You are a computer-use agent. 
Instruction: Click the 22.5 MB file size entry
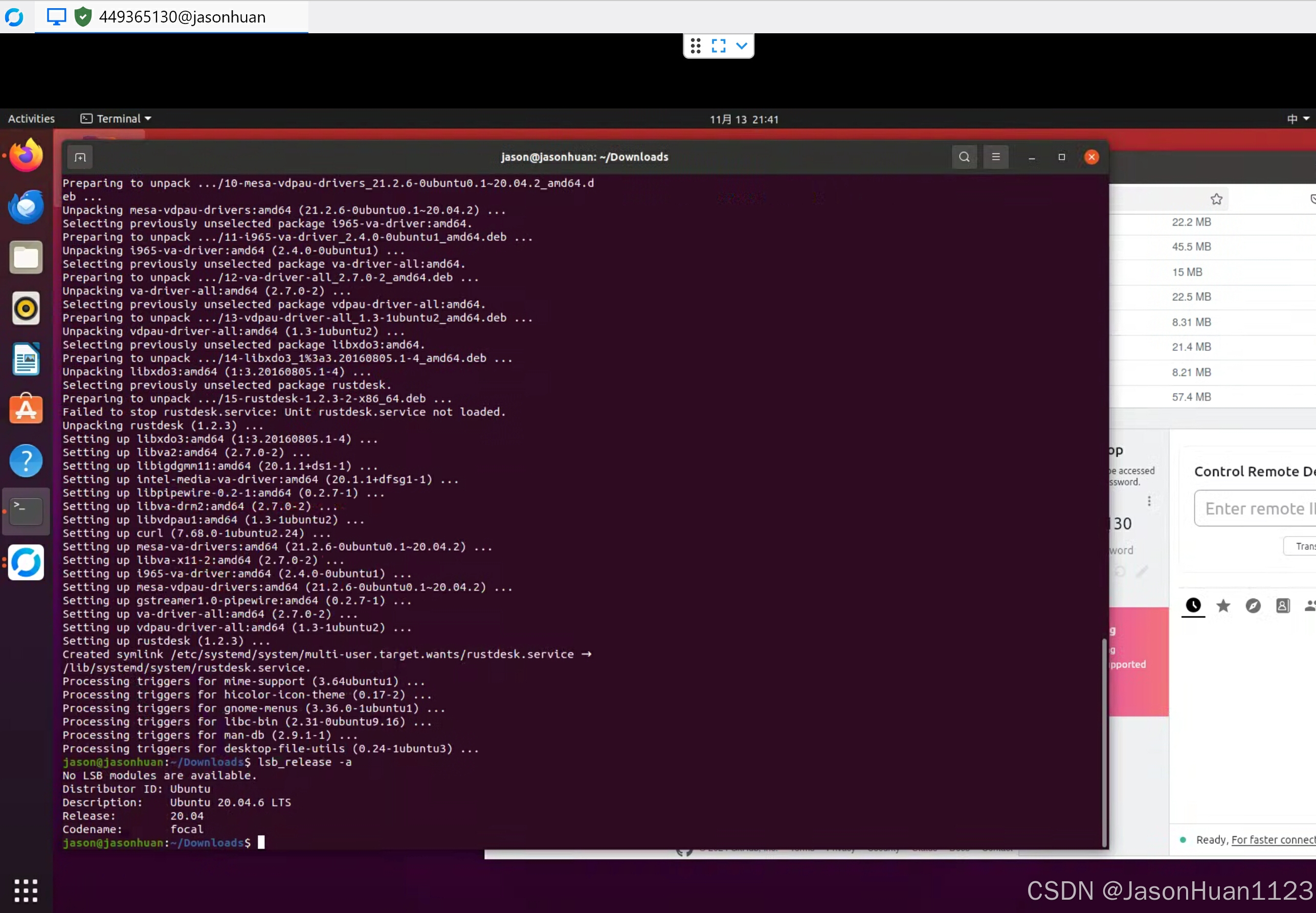click(x=1191, y=297)
